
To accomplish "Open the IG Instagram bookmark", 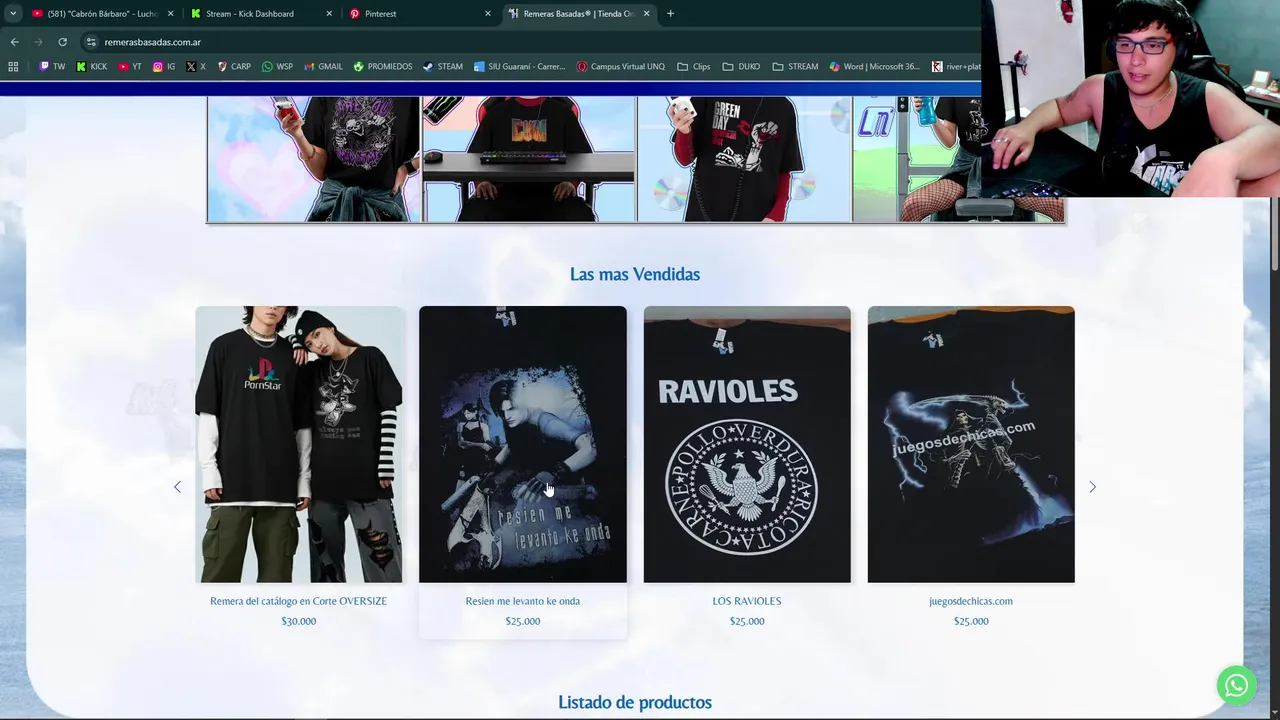I will click(164, 67).
